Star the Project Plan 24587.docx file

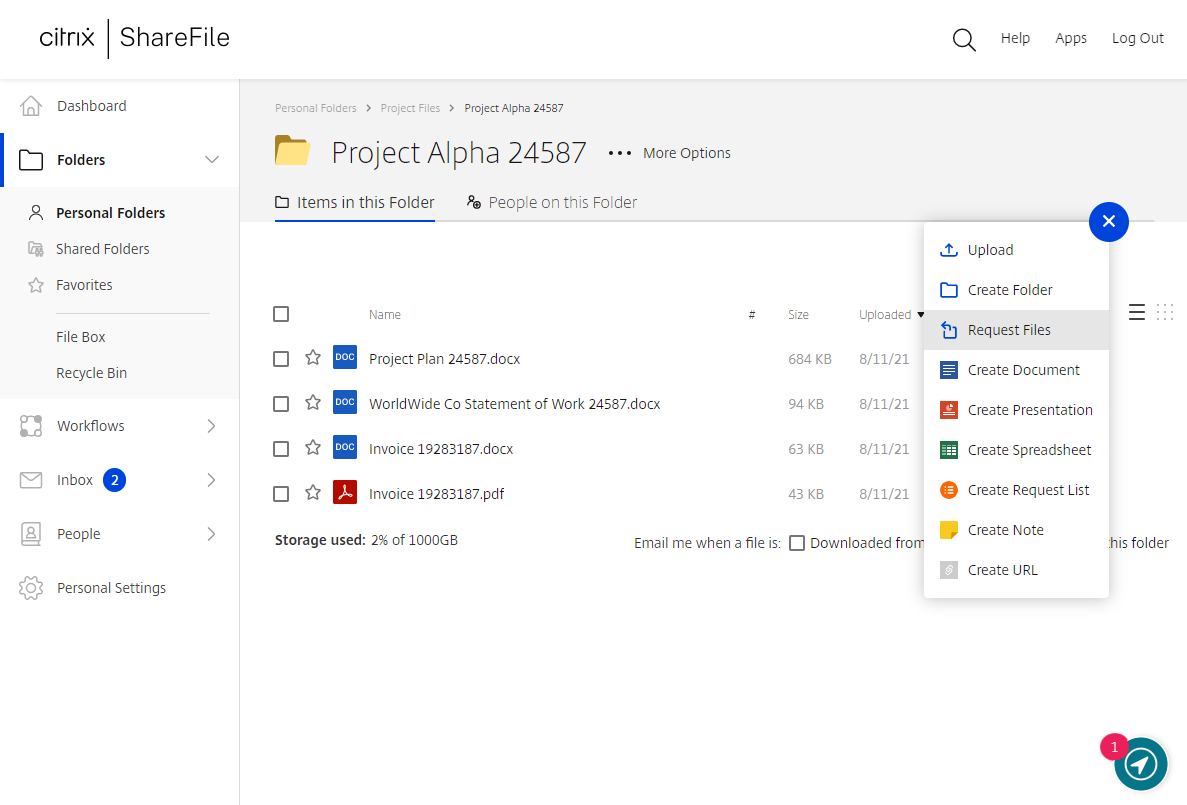click(313, 358)
